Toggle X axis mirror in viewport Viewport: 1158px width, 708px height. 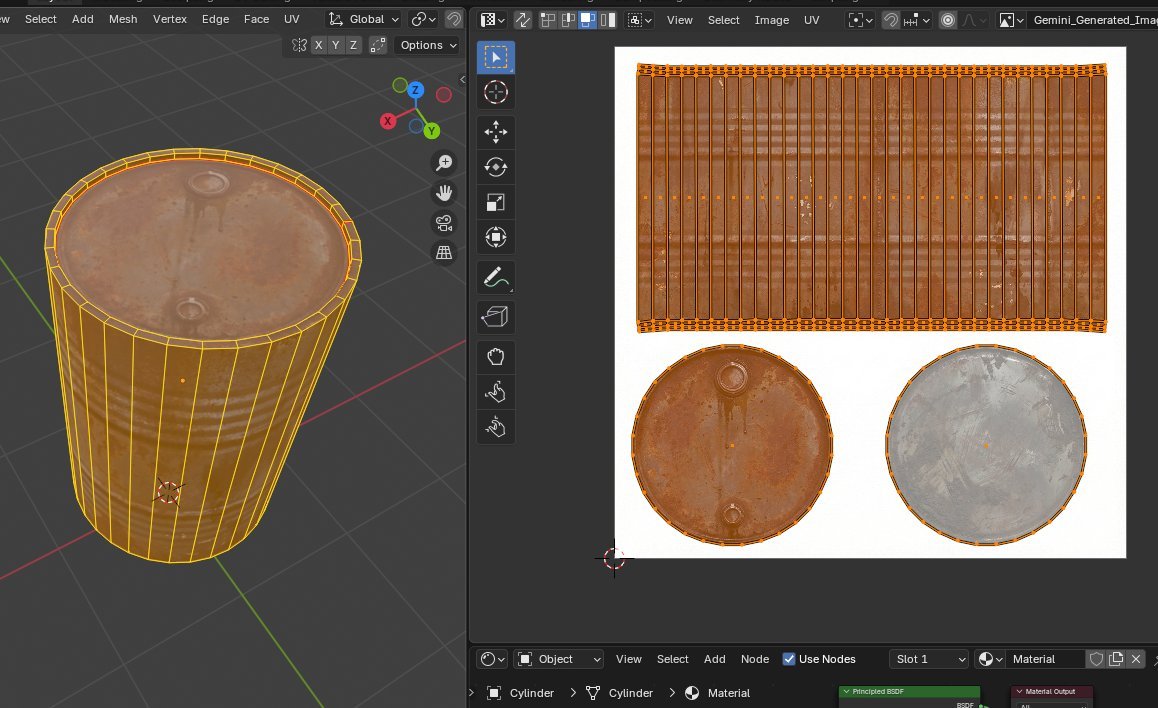[318, 45]
